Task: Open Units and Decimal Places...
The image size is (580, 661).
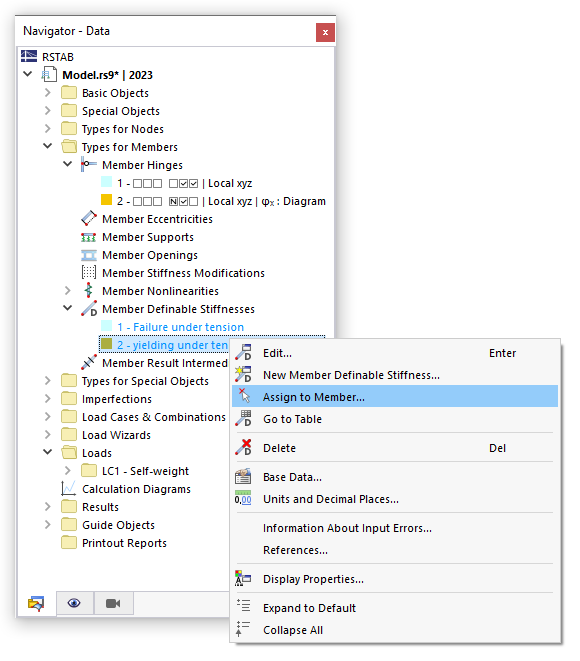Action: coord(395,499)
